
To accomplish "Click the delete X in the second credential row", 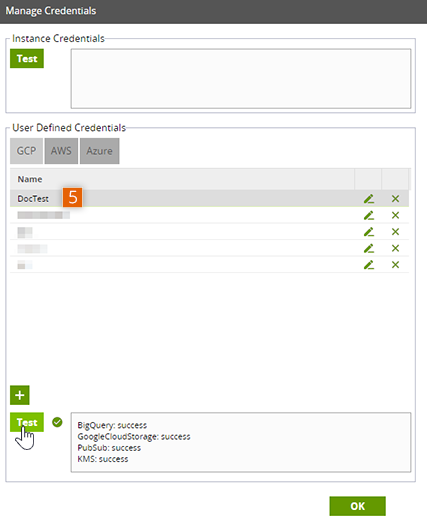I will pyautogui.click(x=395, y=215).
